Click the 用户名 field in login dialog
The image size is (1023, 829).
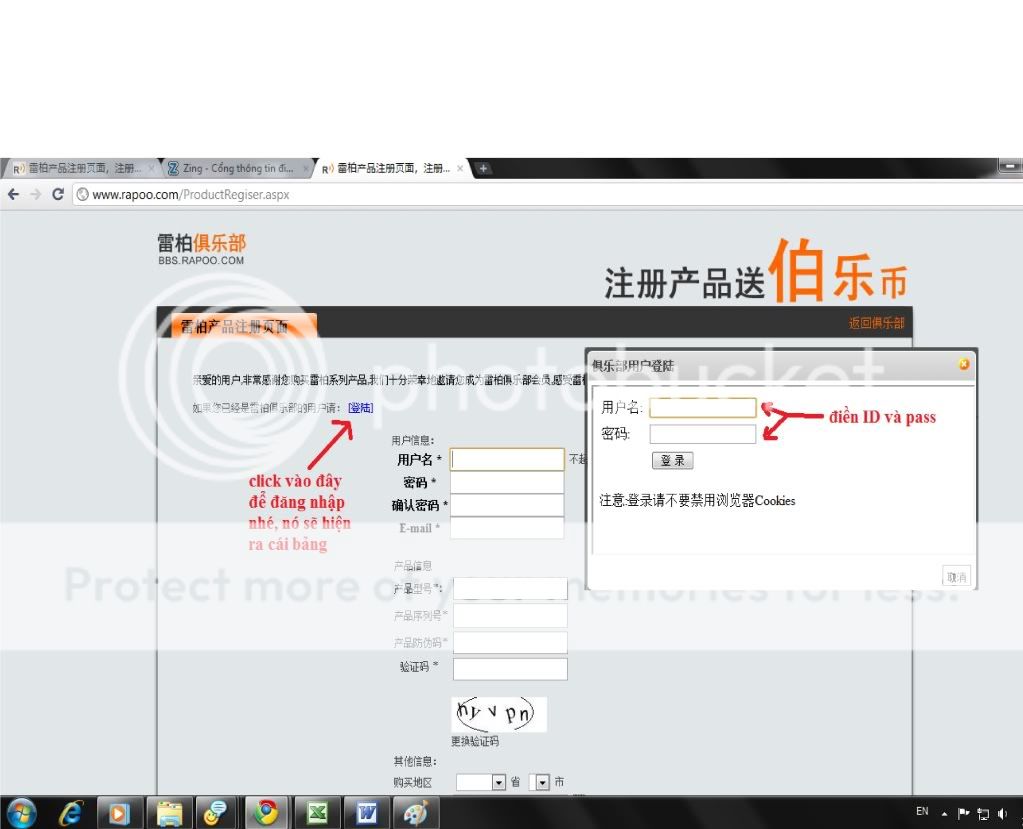[x=703, y=408]
